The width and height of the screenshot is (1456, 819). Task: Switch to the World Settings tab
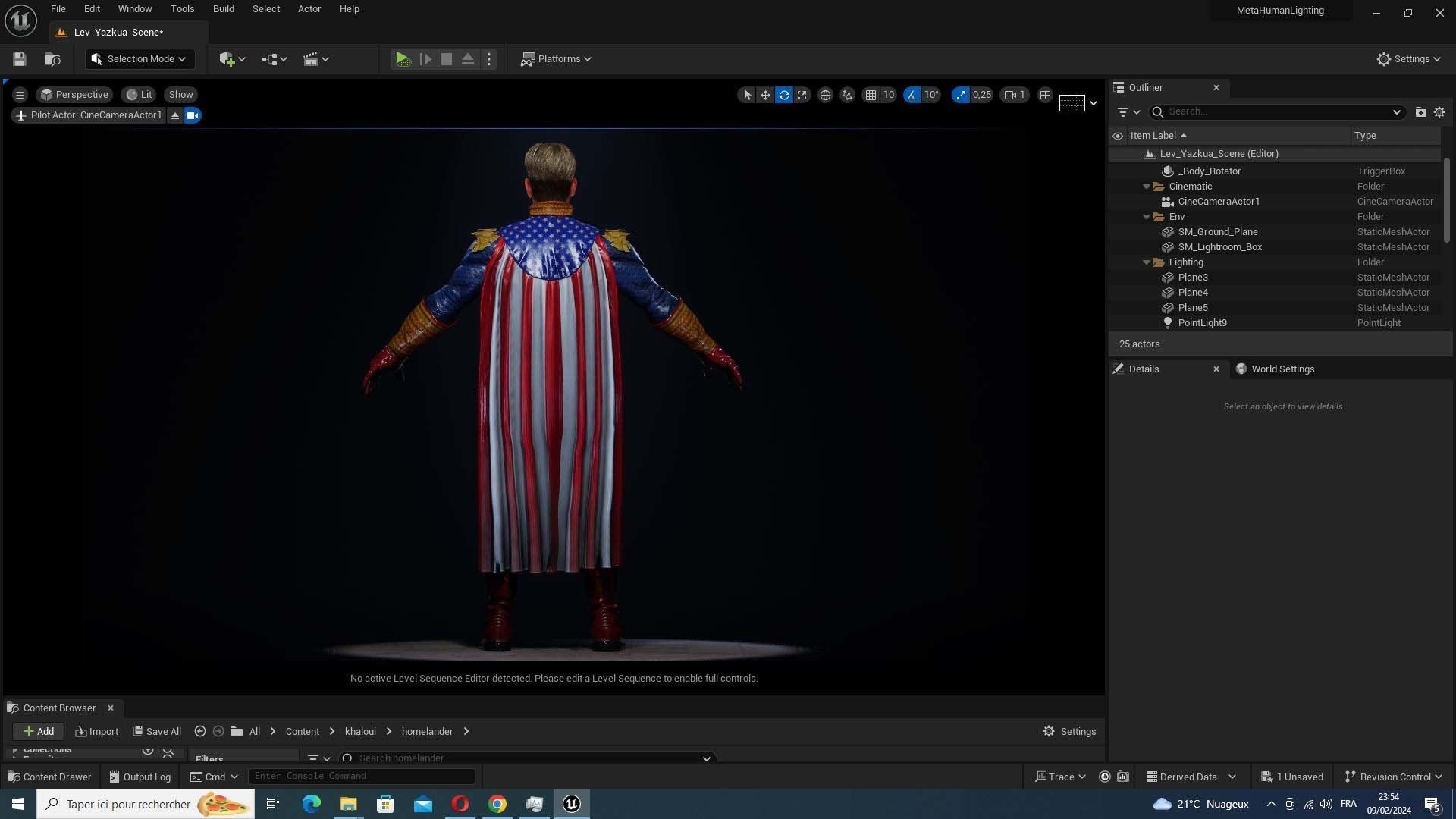coord(1282,369)
